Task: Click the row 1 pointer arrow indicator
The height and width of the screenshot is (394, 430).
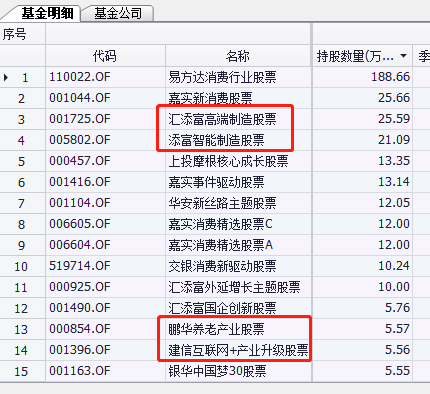Action: [x=6, y=78]
